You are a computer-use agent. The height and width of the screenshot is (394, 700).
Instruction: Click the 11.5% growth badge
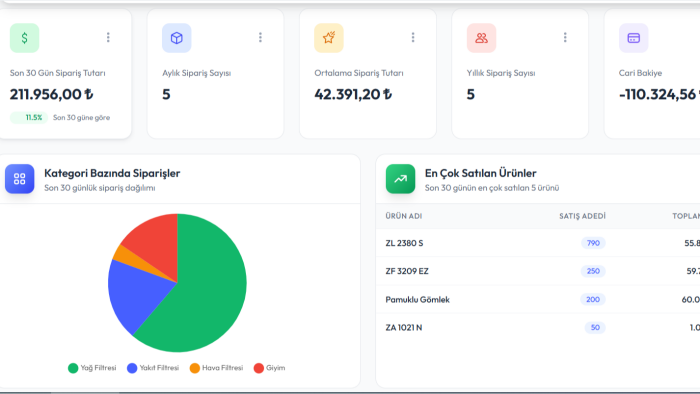point(29,118)
